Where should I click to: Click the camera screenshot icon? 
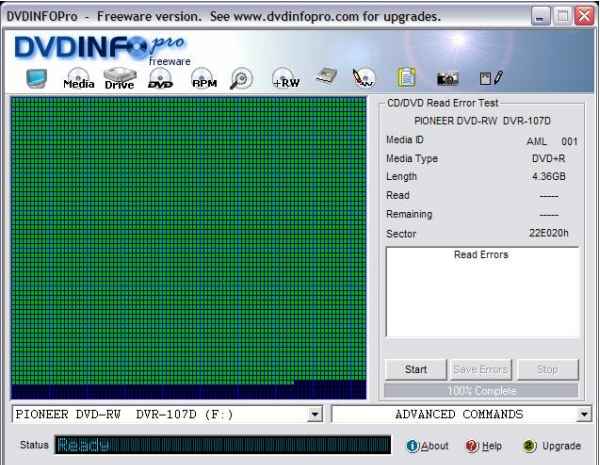coord(447,79)
